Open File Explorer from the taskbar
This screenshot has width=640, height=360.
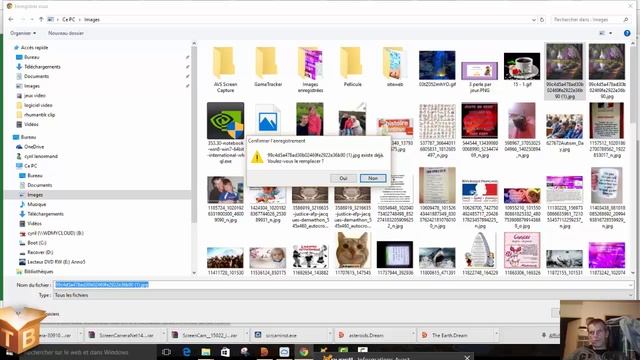(x=206, y=352)
